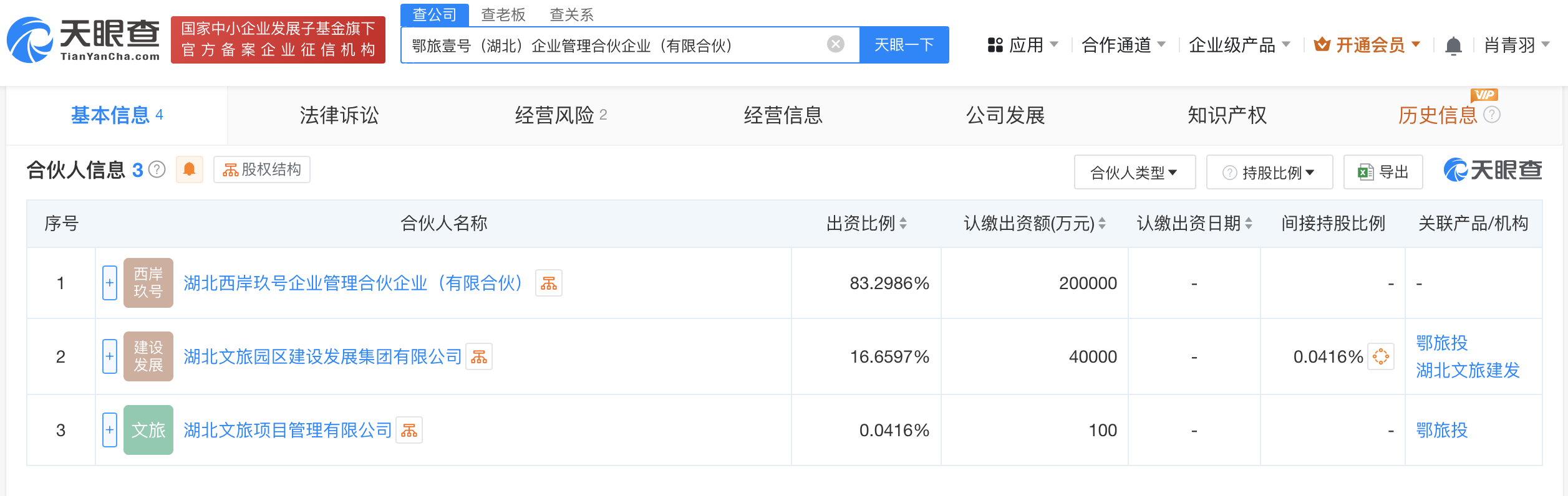Open the 合作通道 dropdown menu
The height and width of the screenshot is (496, 1568).
(x=1124, y=45)
